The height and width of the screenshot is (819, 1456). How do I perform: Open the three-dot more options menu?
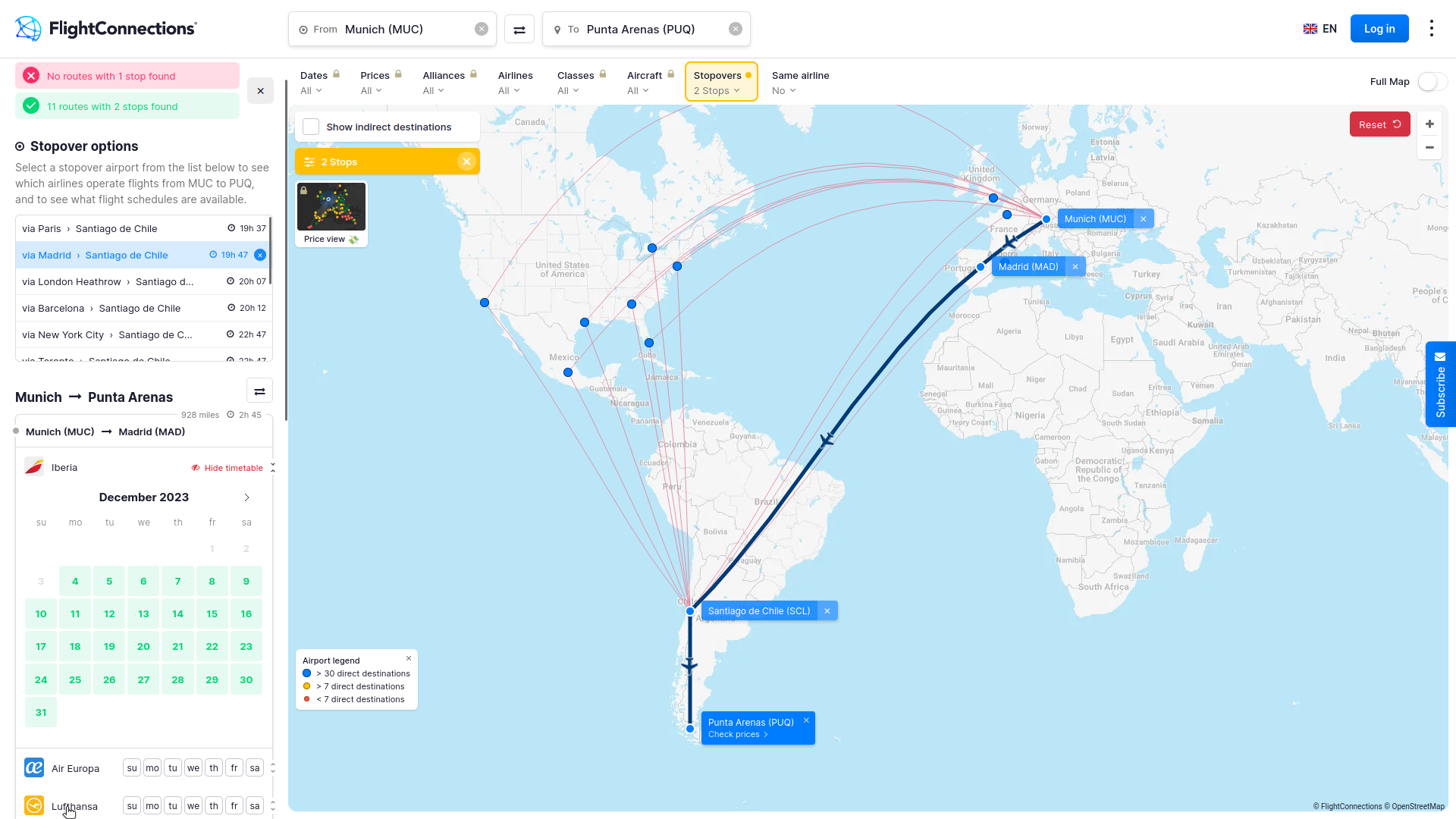[x=1432, y=29]
